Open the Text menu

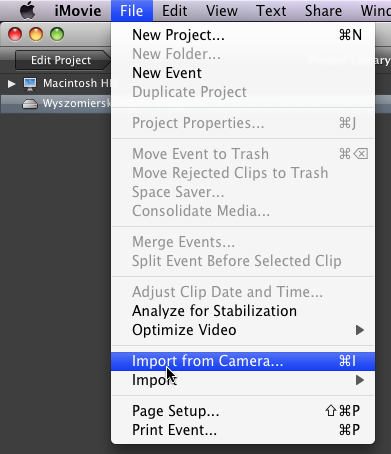[271, 11]
